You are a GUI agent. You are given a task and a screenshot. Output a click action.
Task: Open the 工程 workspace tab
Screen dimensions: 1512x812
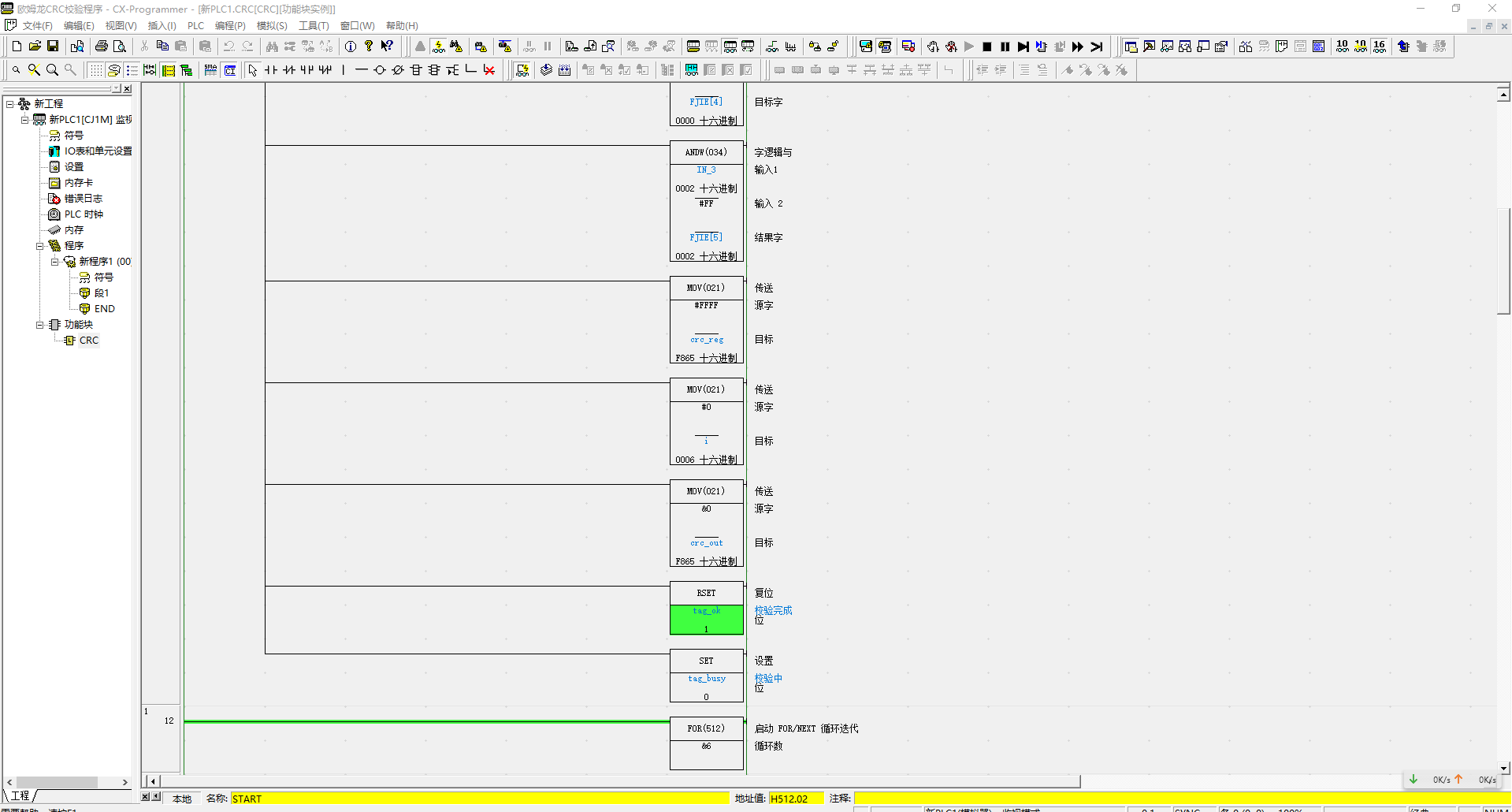[20, 795]
